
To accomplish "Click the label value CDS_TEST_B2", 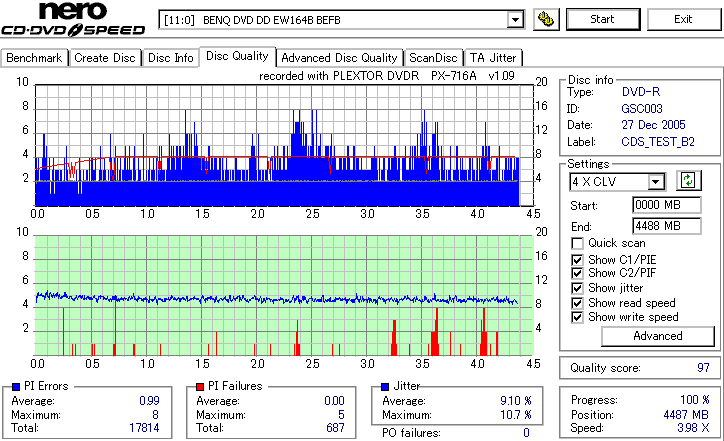I will point(658,142).
